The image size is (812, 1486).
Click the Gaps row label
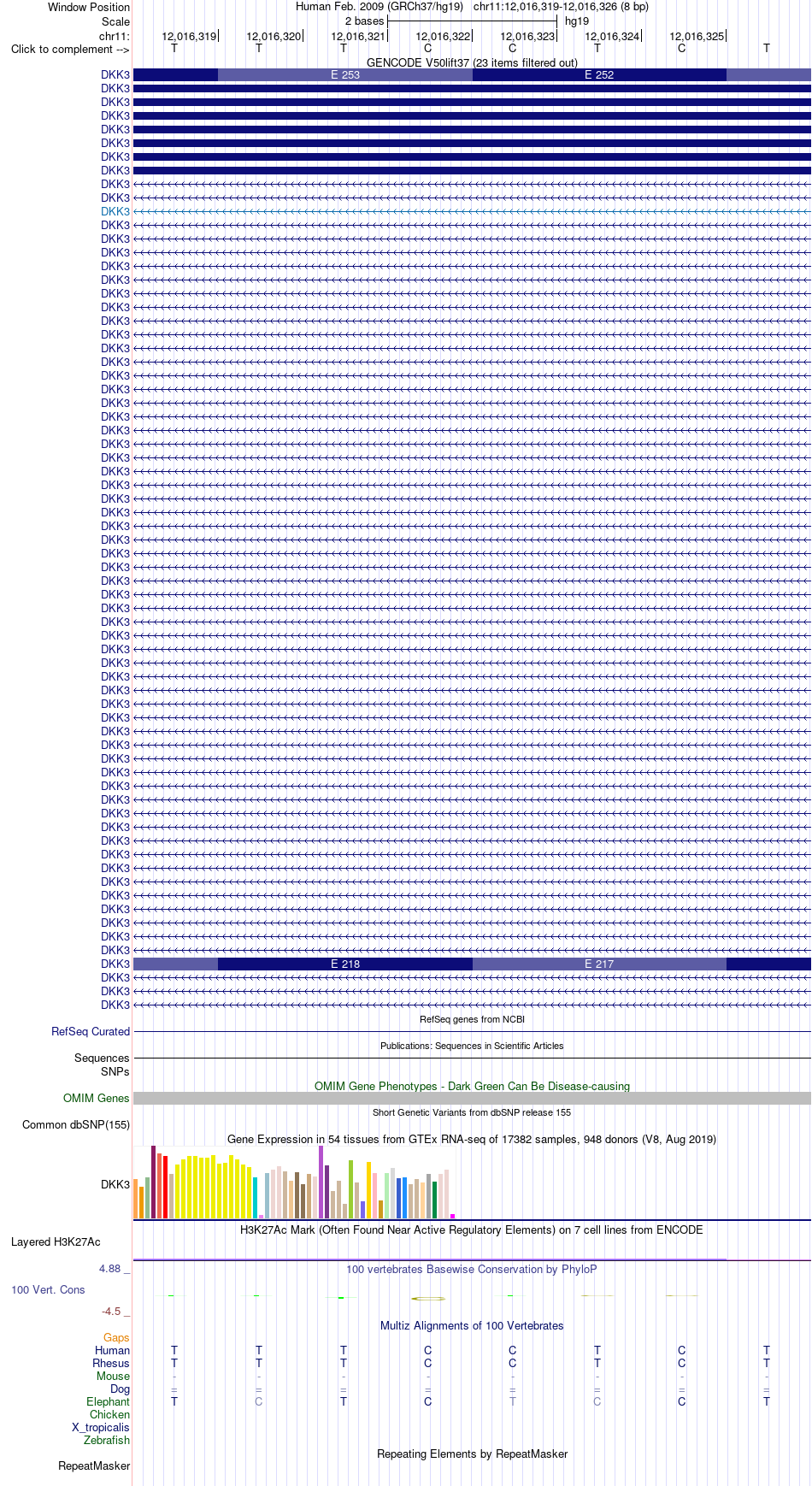(x=116, y=1337)
